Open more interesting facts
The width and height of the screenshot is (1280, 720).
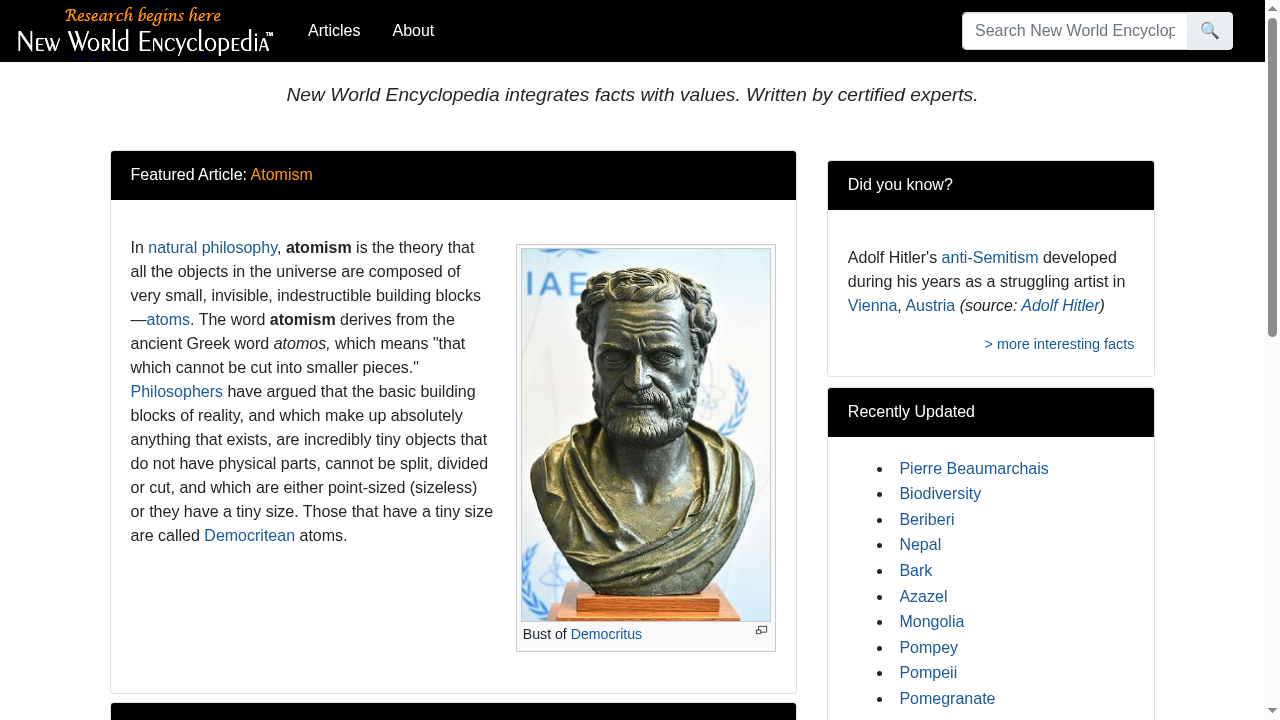pos(1059,344)
